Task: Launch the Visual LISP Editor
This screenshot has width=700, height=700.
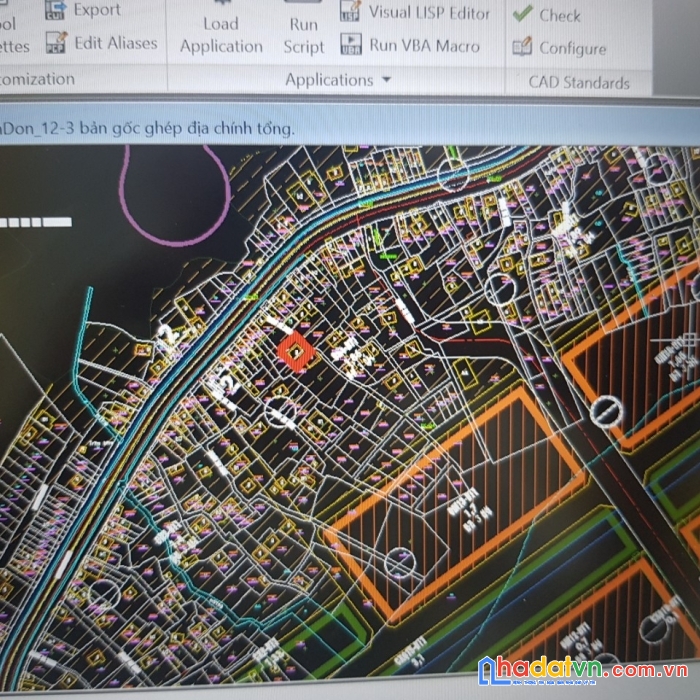Action: point(351,13)
